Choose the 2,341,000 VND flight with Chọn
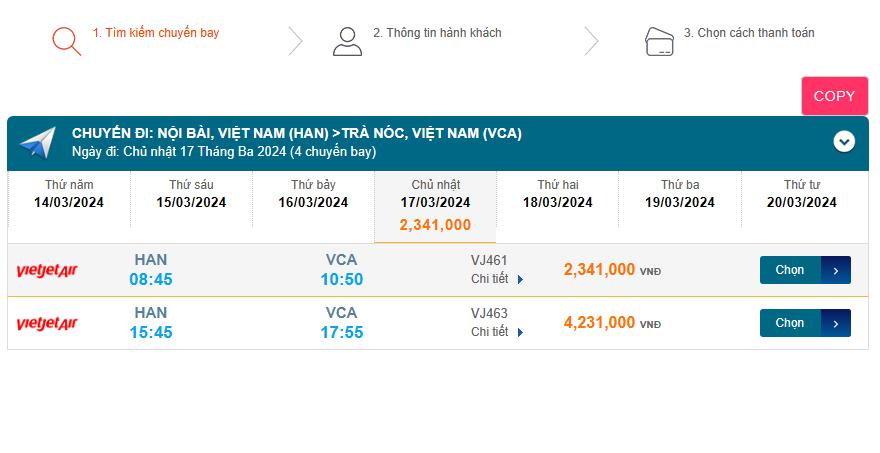Viewport: 880px width, 453px height. tap(790, 270)
